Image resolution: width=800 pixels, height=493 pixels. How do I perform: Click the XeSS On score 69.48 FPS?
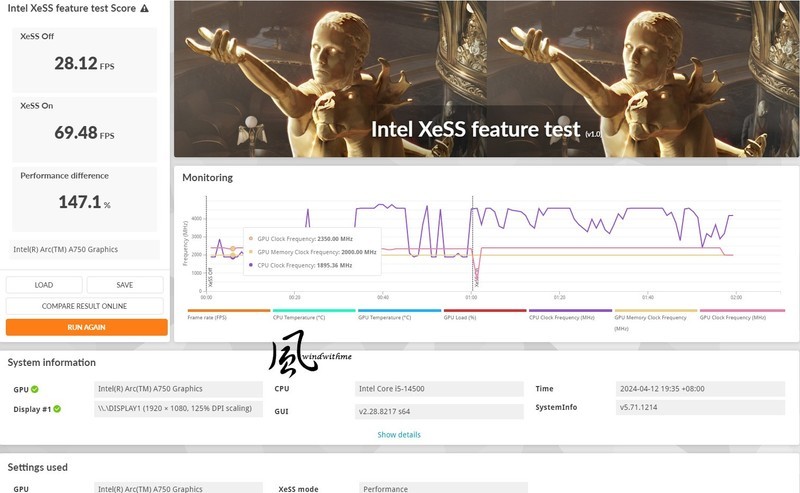point(84,133)
